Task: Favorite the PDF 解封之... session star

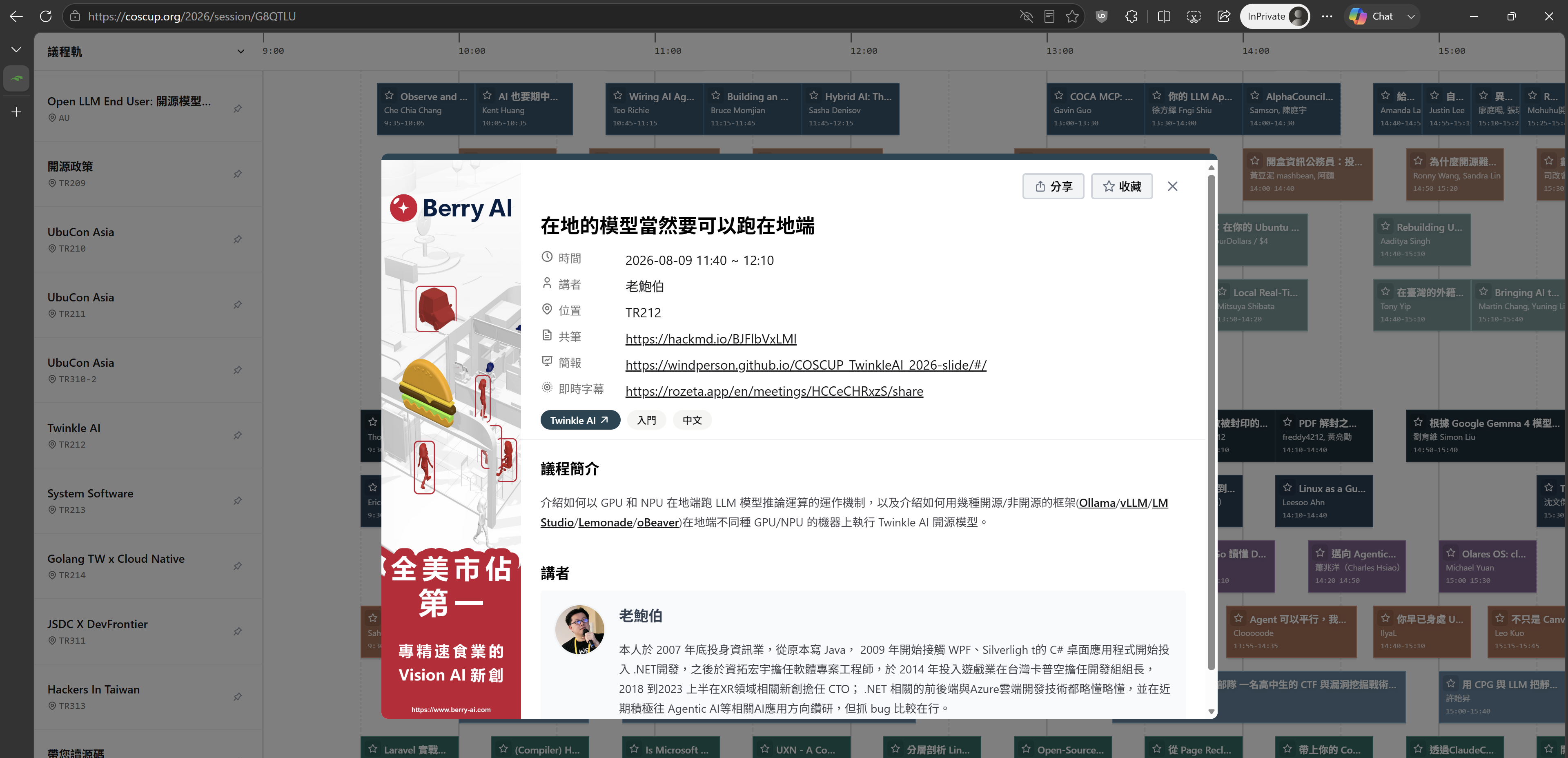Action: (1288, 423)
